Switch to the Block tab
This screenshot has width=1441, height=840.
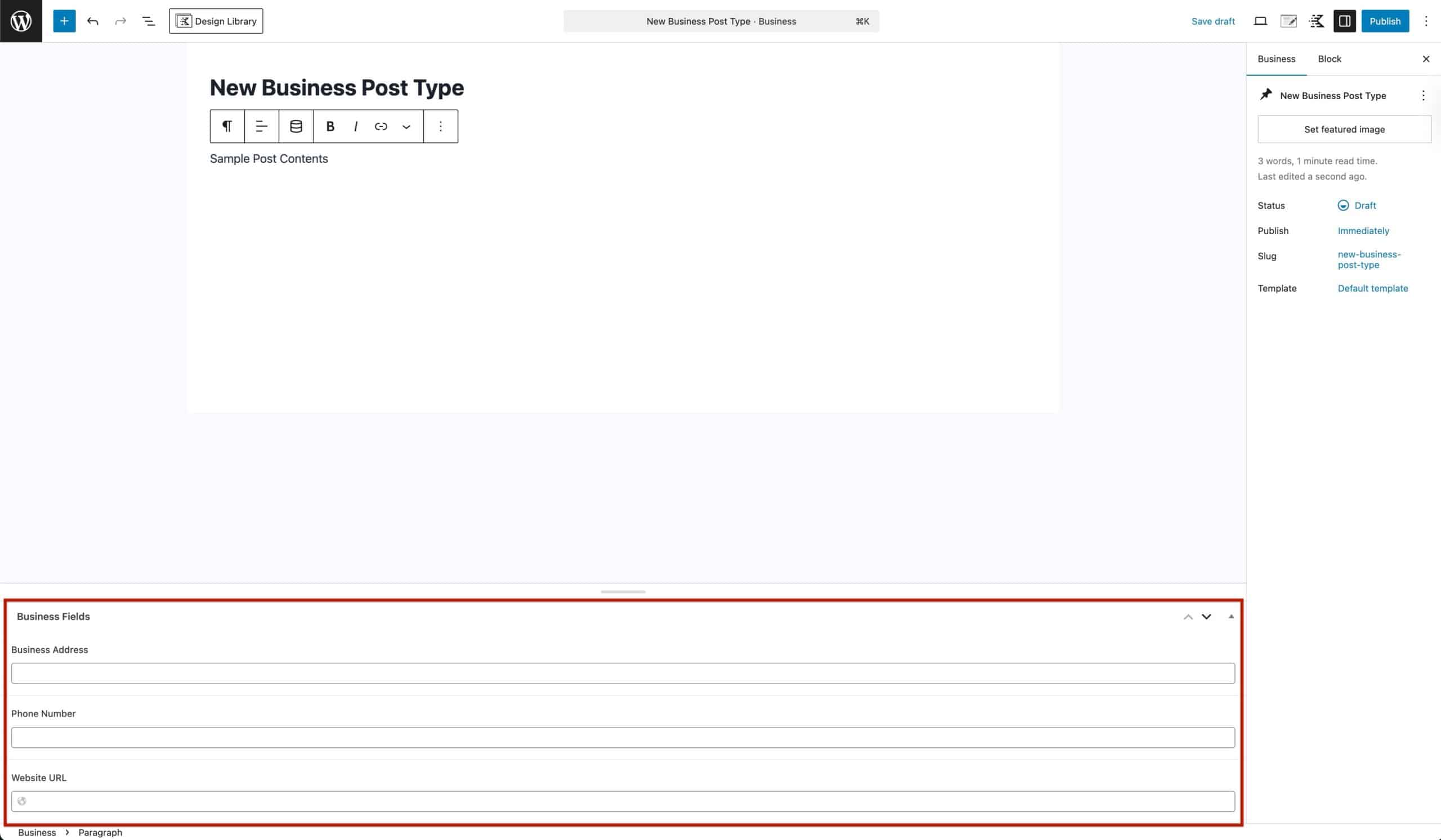(x=1330, y=59)
